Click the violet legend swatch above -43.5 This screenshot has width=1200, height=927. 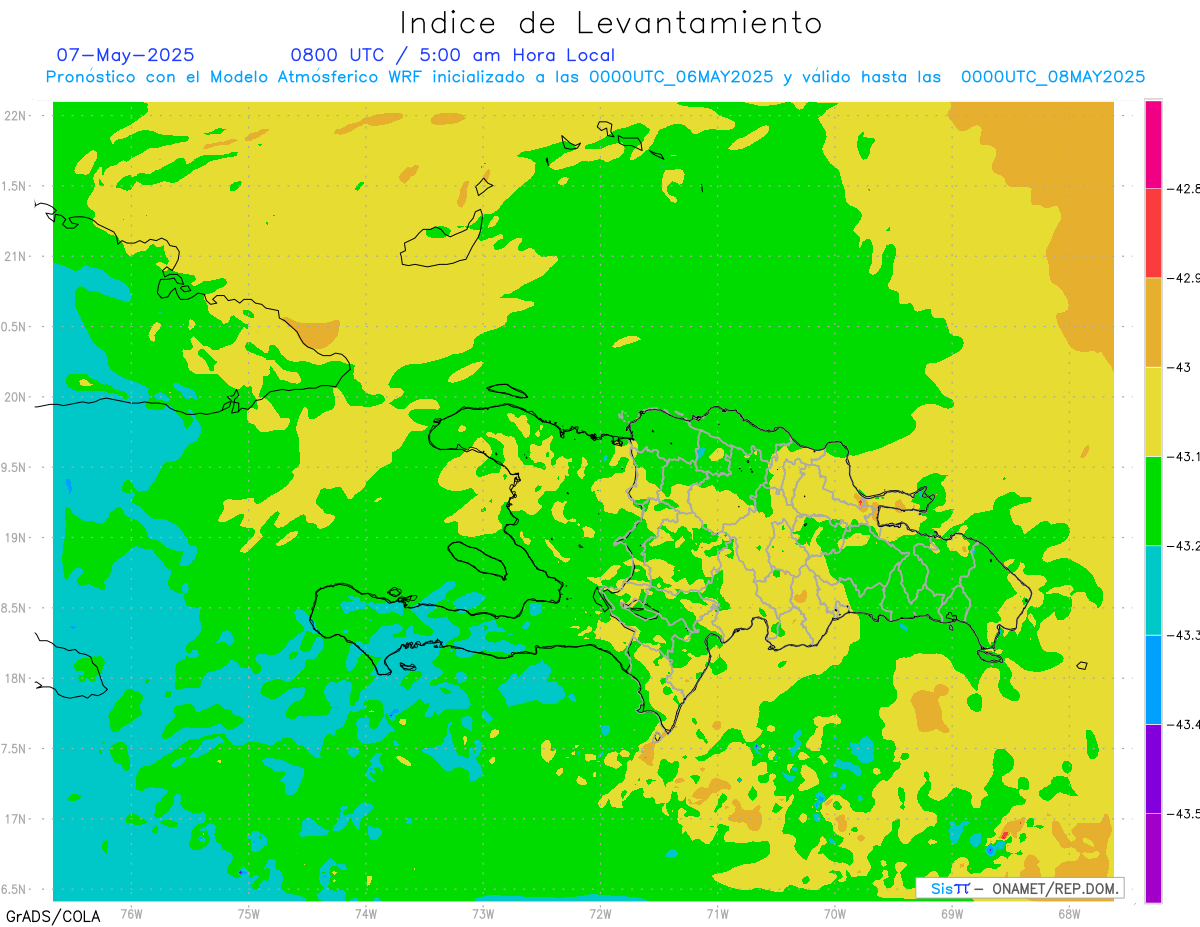(1153, 769)
